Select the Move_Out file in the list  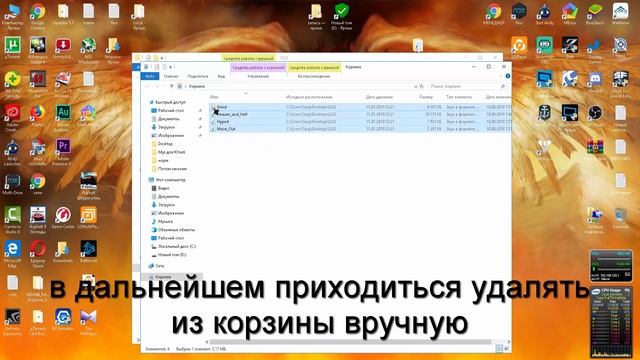tap(360, 129)
